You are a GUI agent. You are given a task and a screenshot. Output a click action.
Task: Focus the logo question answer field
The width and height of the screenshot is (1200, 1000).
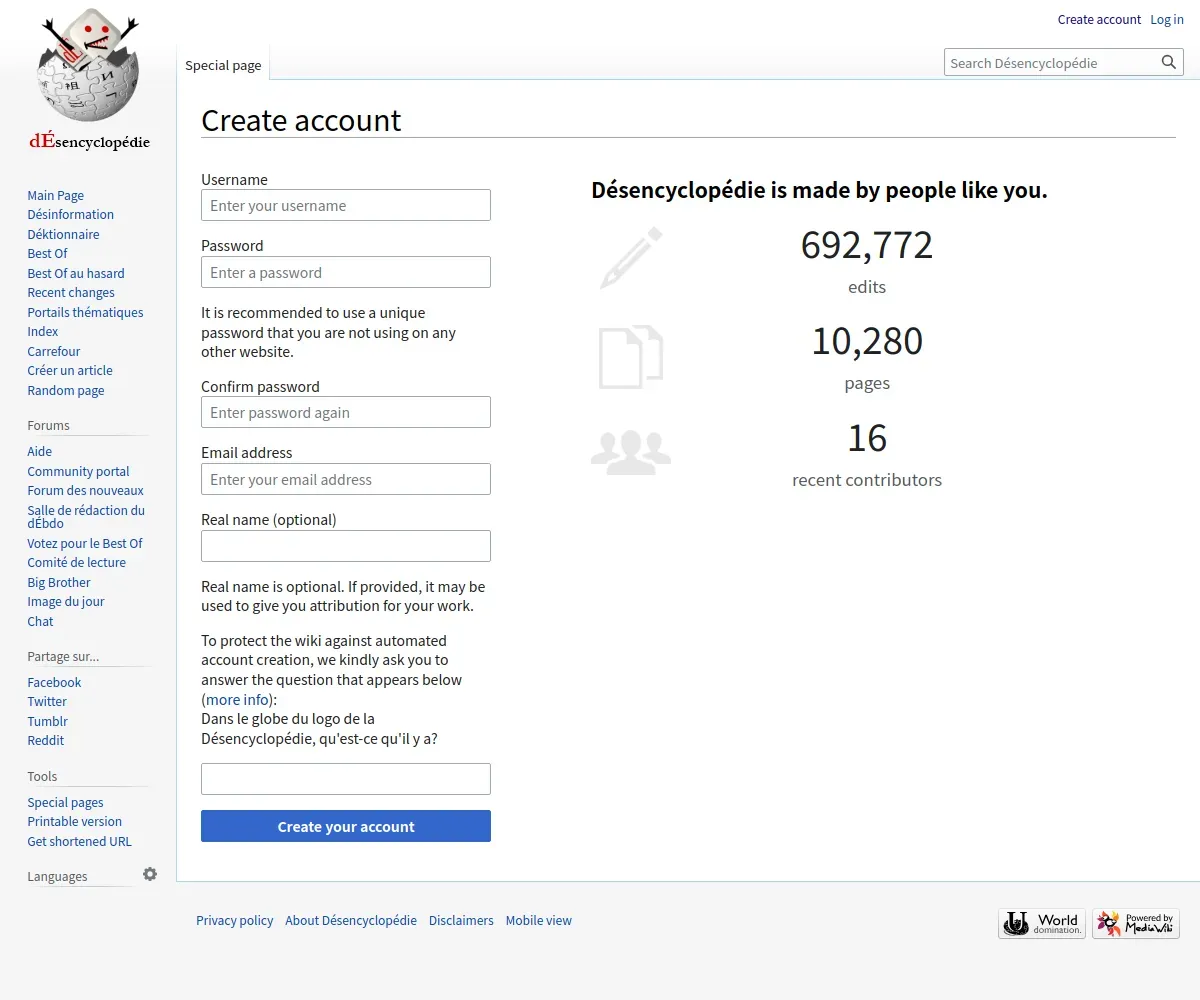346,779
